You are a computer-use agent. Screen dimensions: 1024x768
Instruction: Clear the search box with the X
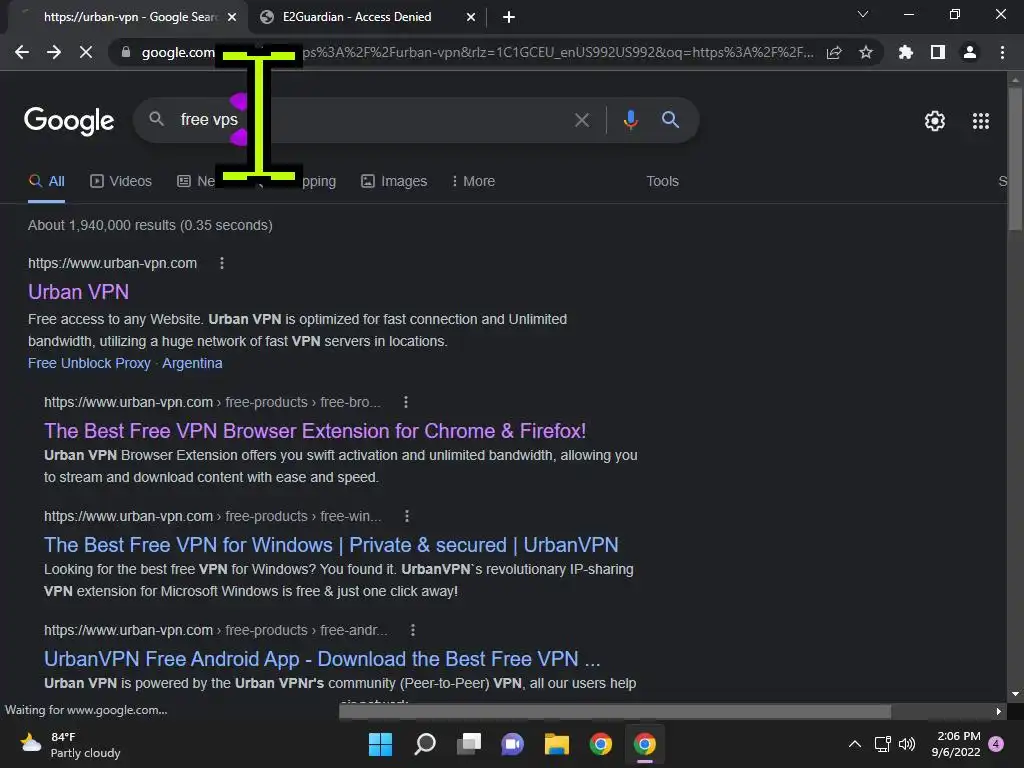click(582, 120)
